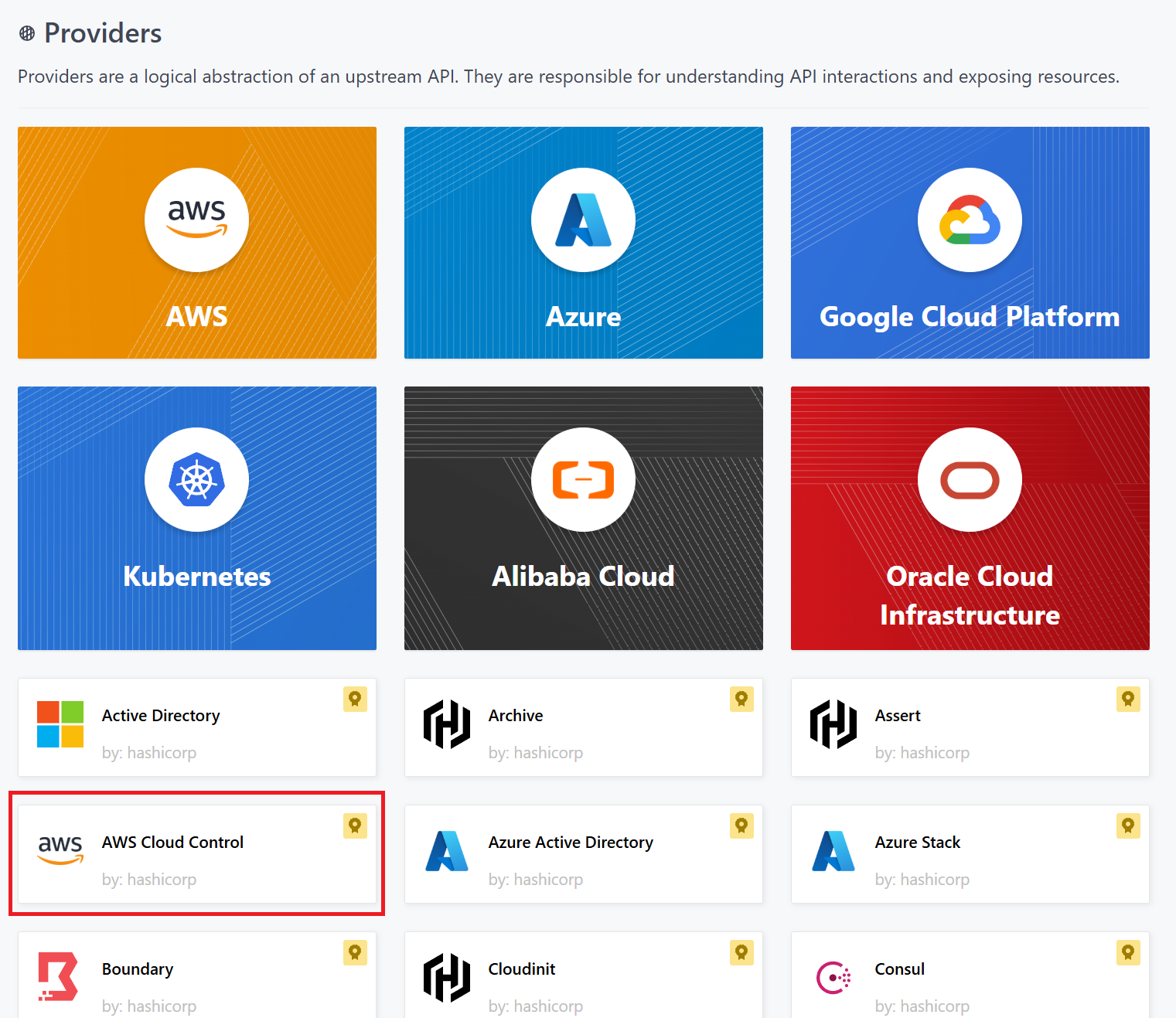
Task: Open the Assert provider title
Action: 898,716
